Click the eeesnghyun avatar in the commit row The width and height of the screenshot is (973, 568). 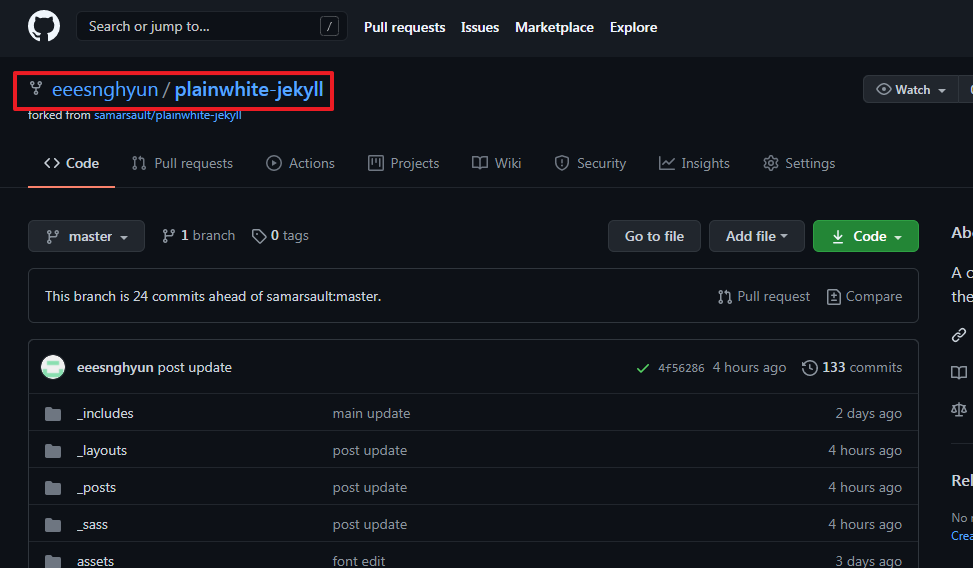pyautogui.click(x=53, y=367)
